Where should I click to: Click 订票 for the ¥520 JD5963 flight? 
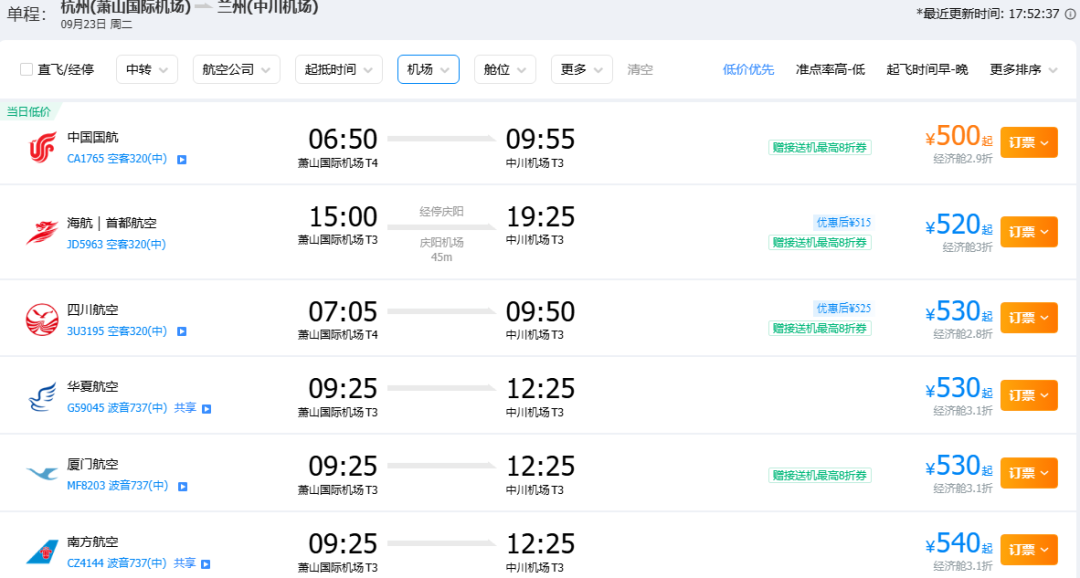click(1029, 231)
